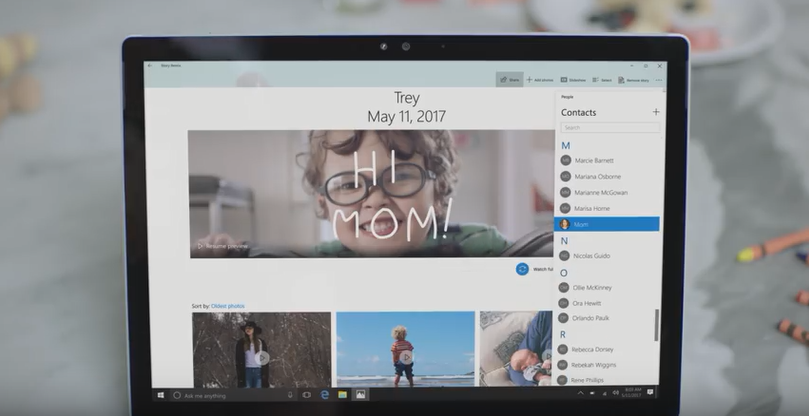
Task: Select the Mom contact
Action: pos(607,224)
